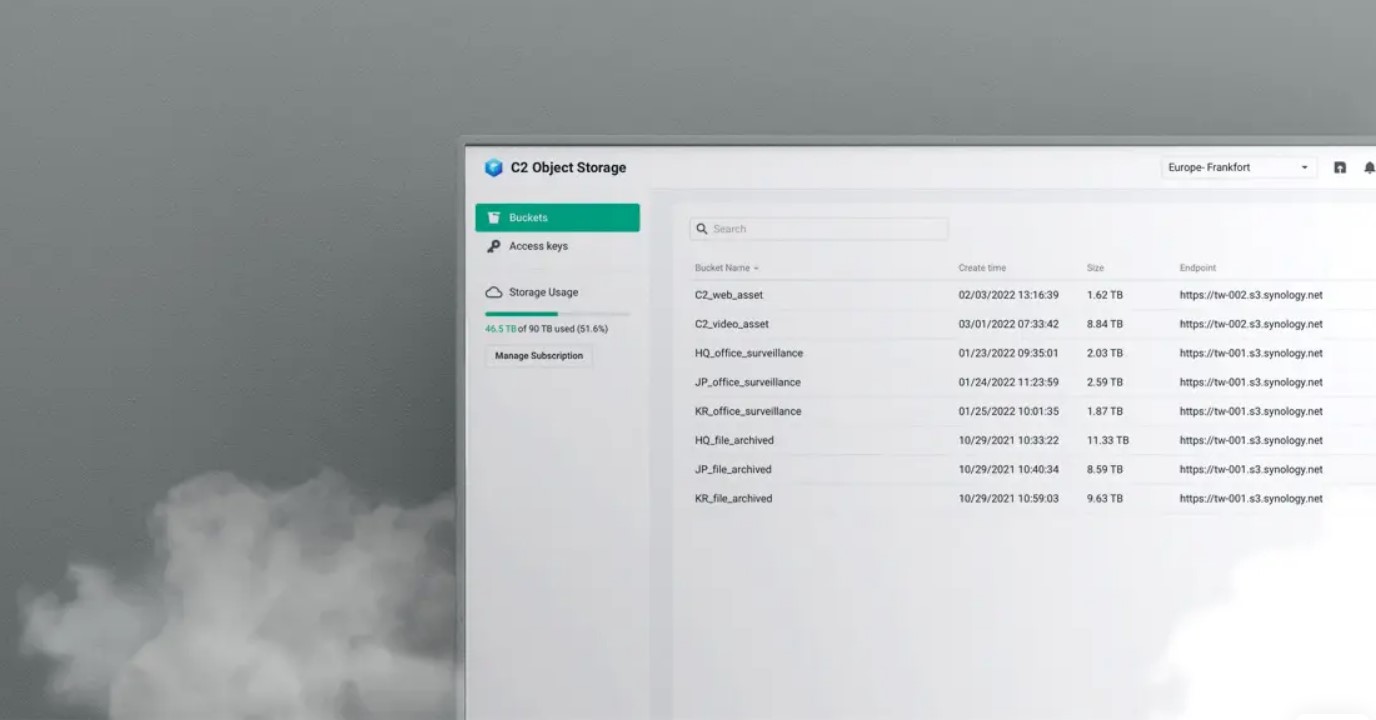Viewport: 1376px width, 720px height.
Task: Click the 8.84 TB size value
Action: tap(1105, 324)
